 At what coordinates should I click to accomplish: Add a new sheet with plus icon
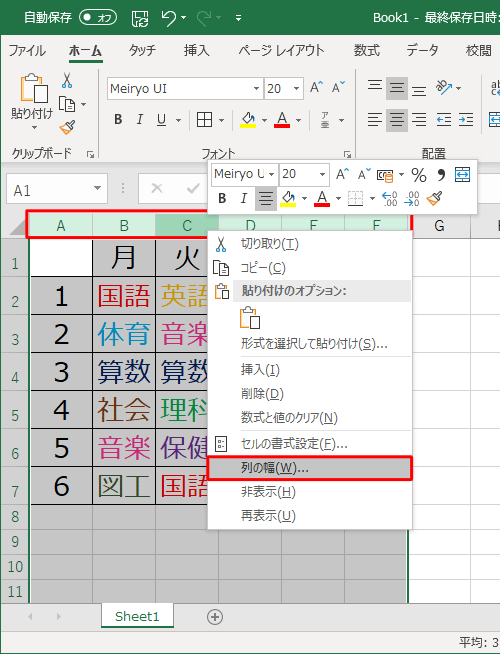click(x=215, y=617)
